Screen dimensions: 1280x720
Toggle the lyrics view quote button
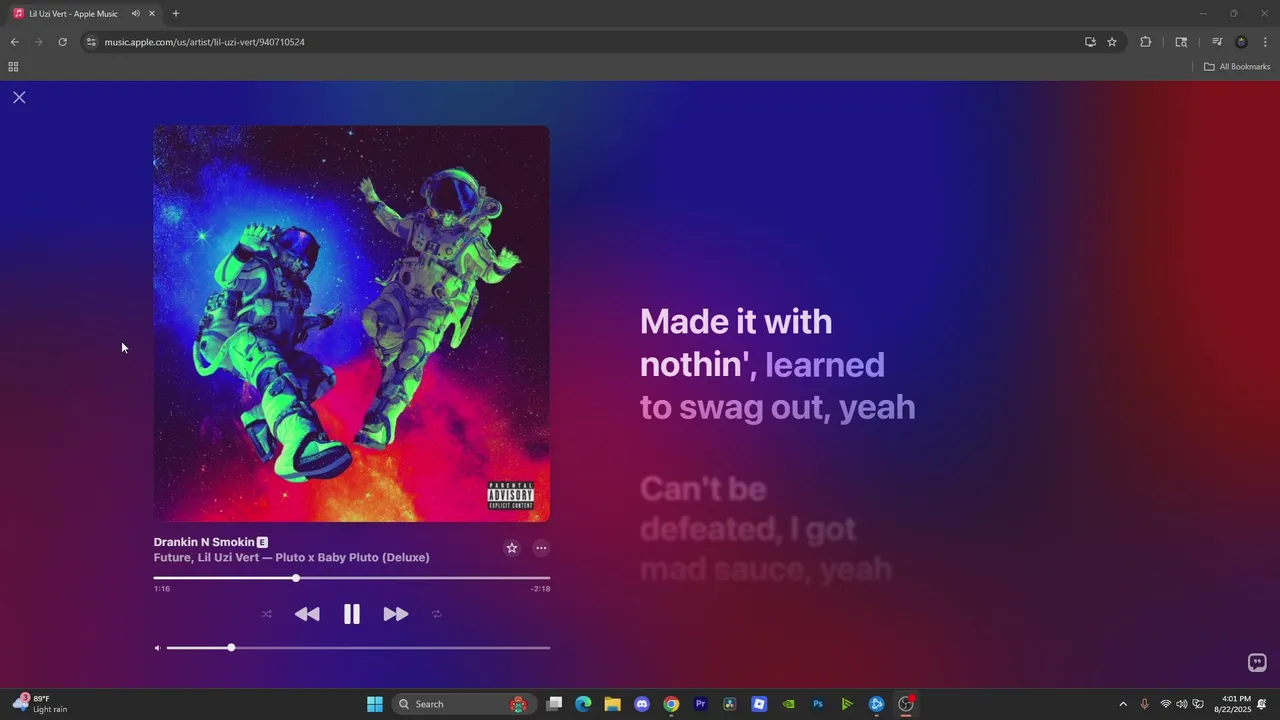(1257, 663)
